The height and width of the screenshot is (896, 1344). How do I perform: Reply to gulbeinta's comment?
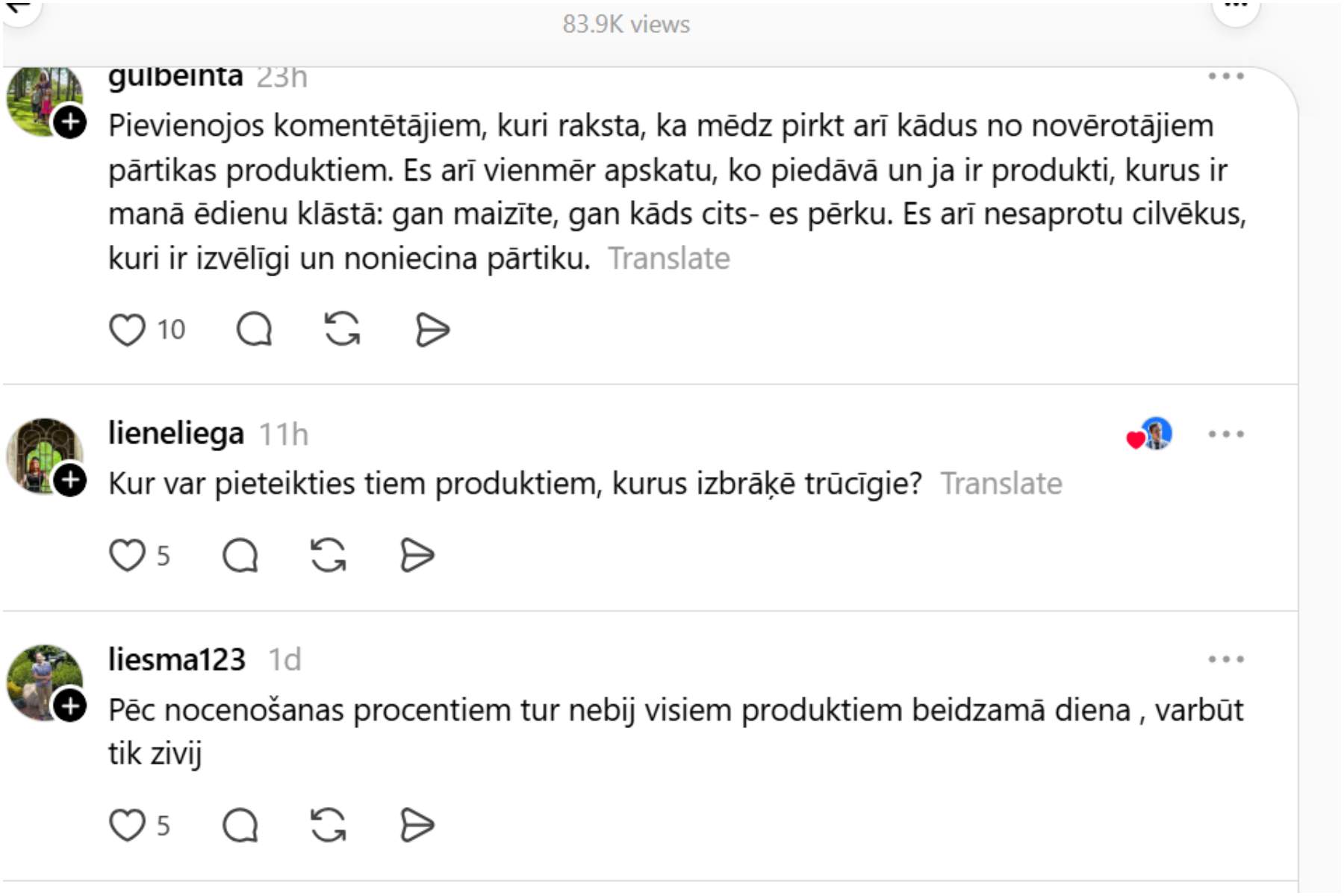coord(254,330)
